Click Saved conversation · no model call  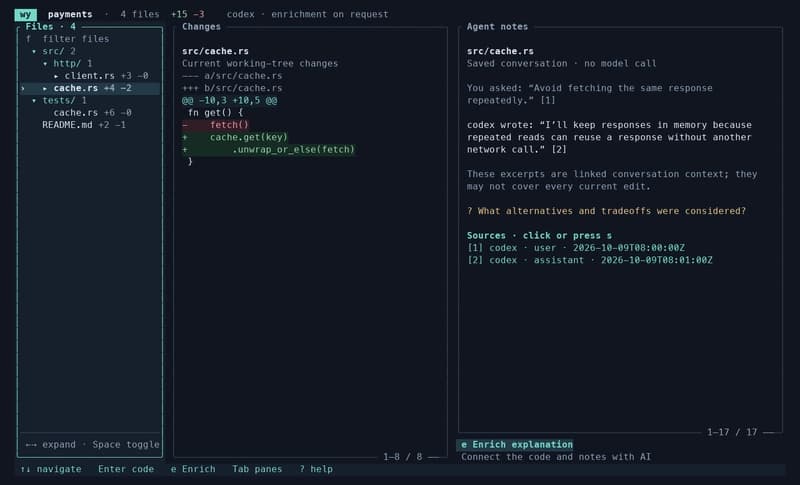(562, 64)
